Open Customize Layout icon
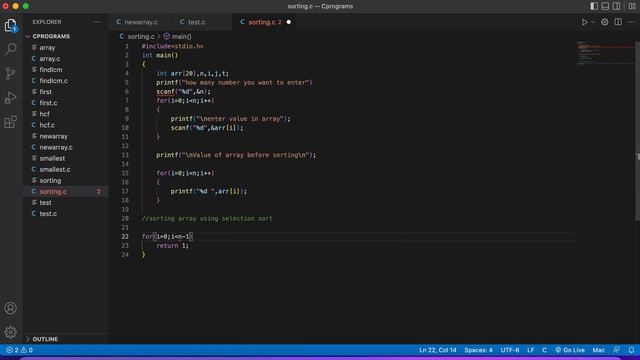The height and width of the screenshot is (360, 640). tap(632, 6)
